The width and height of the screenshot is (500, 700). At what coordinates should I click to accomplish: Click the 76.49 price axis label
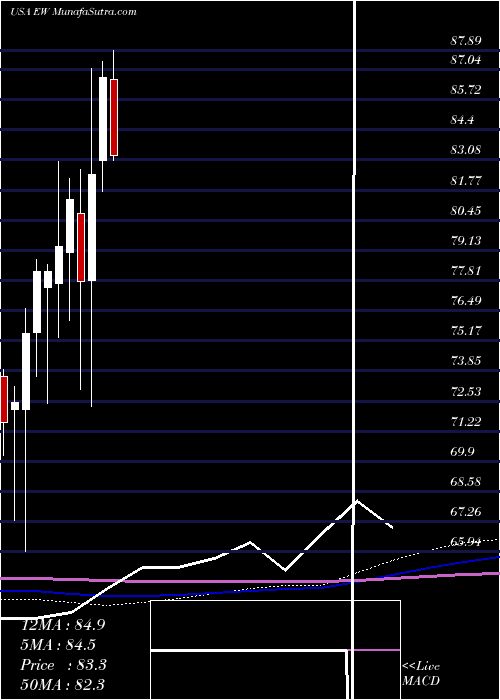click(x=466, y=300)
